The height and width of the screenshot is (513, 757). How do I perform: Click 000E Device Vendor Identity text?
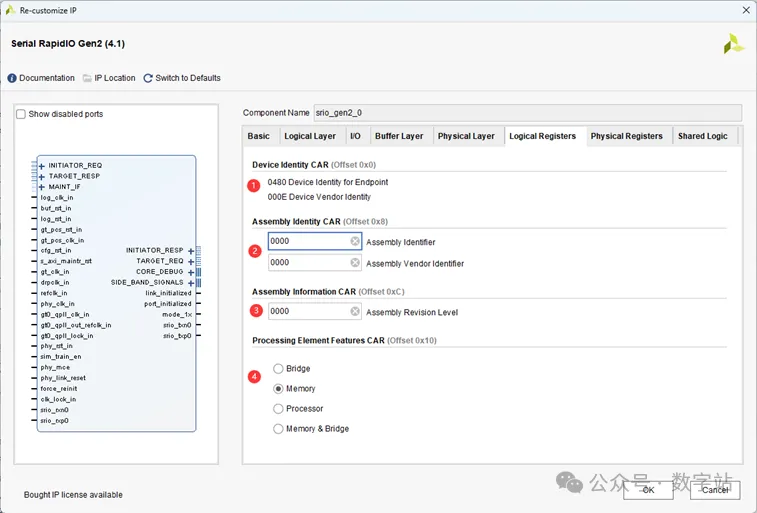coord(319,197)
